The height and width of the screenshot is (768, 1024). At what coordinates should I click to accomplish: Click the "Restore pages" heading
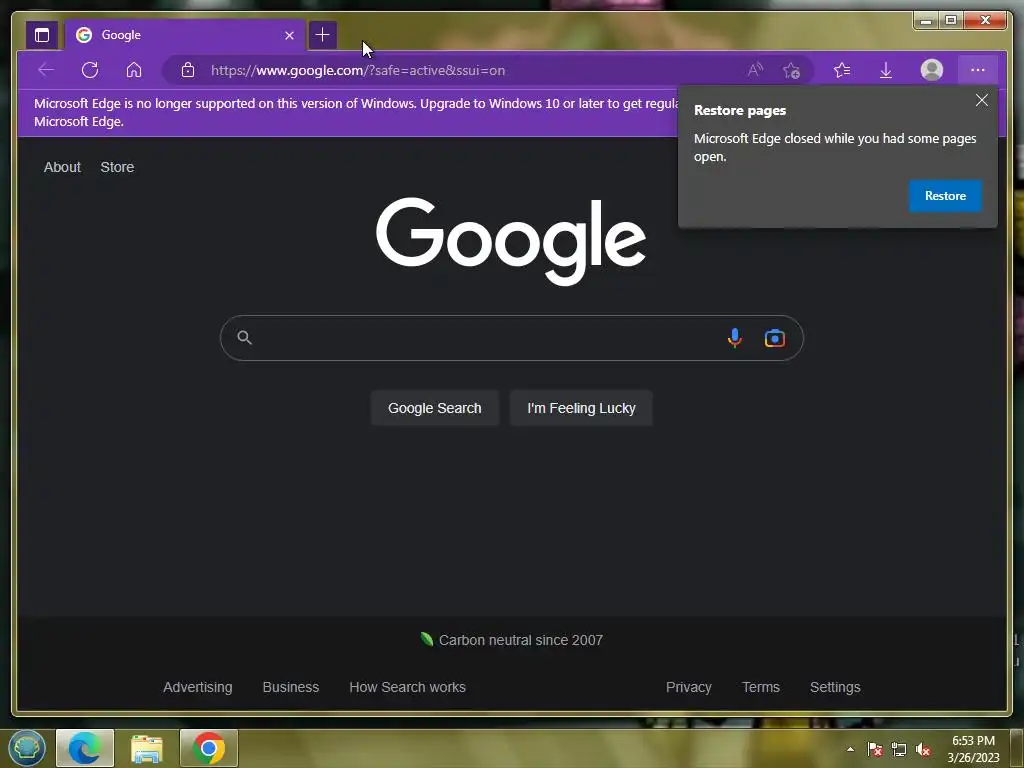(740, 110)
